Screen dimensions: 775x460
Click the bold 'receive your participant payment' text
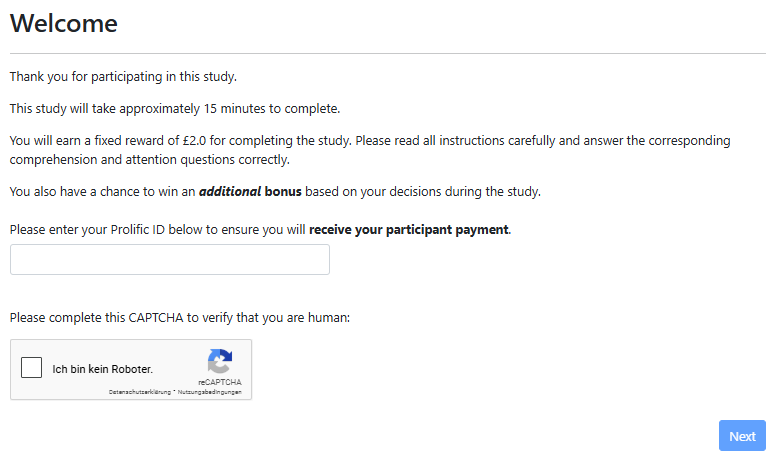(409, 230)
